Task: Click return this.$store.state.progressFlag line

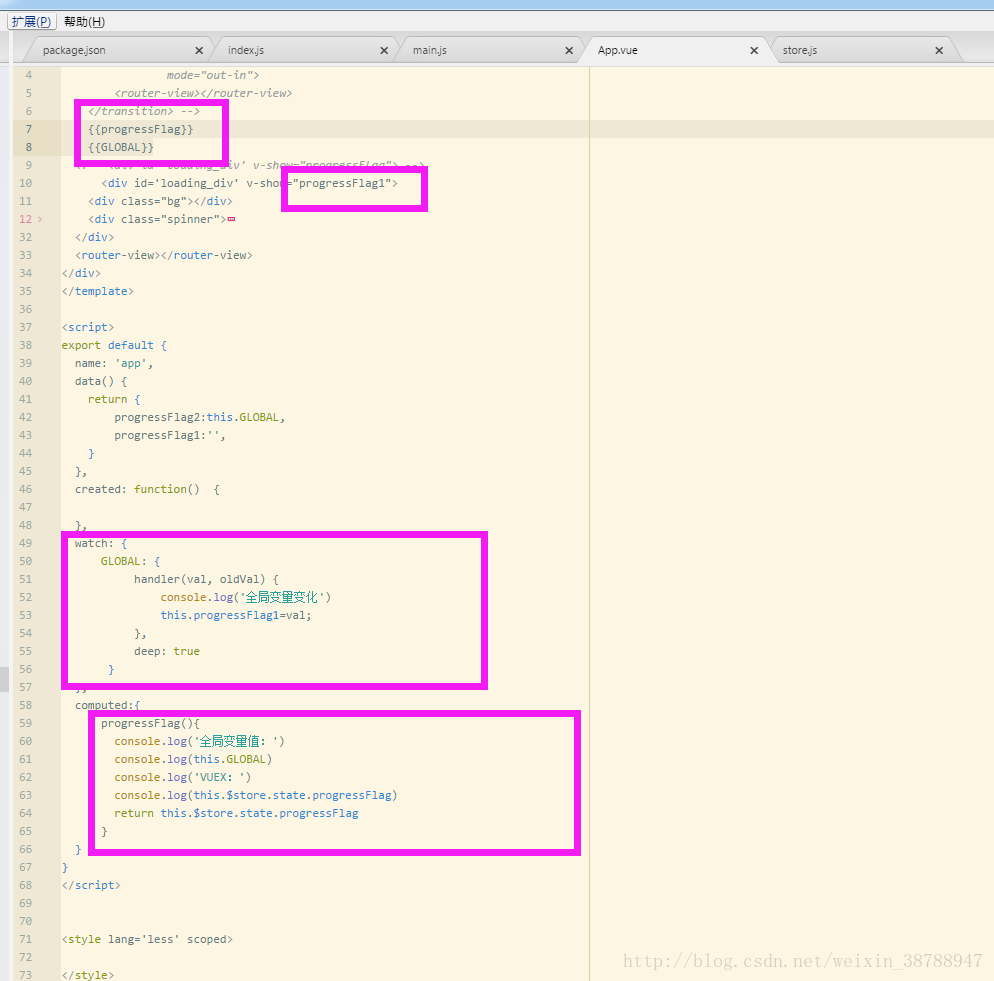Action: [x=236, y=813]
